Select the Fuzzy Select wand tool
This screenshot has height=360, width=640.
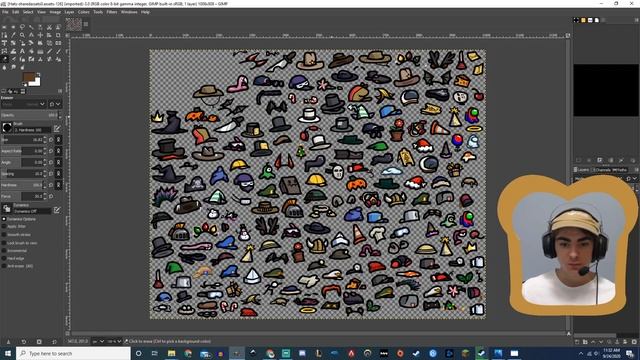(x=31, y=27)
